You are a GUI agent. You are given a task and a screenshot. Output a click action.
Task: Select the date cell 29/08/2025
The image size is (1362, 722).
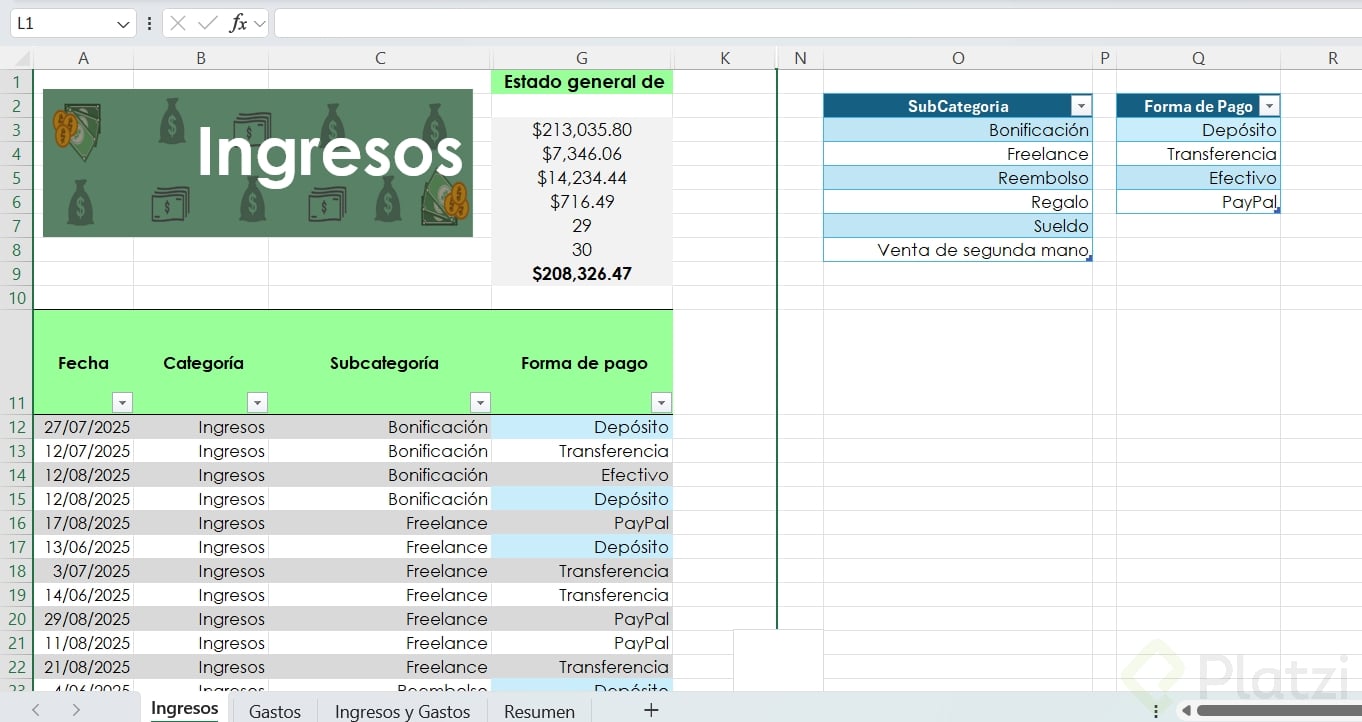83,619
